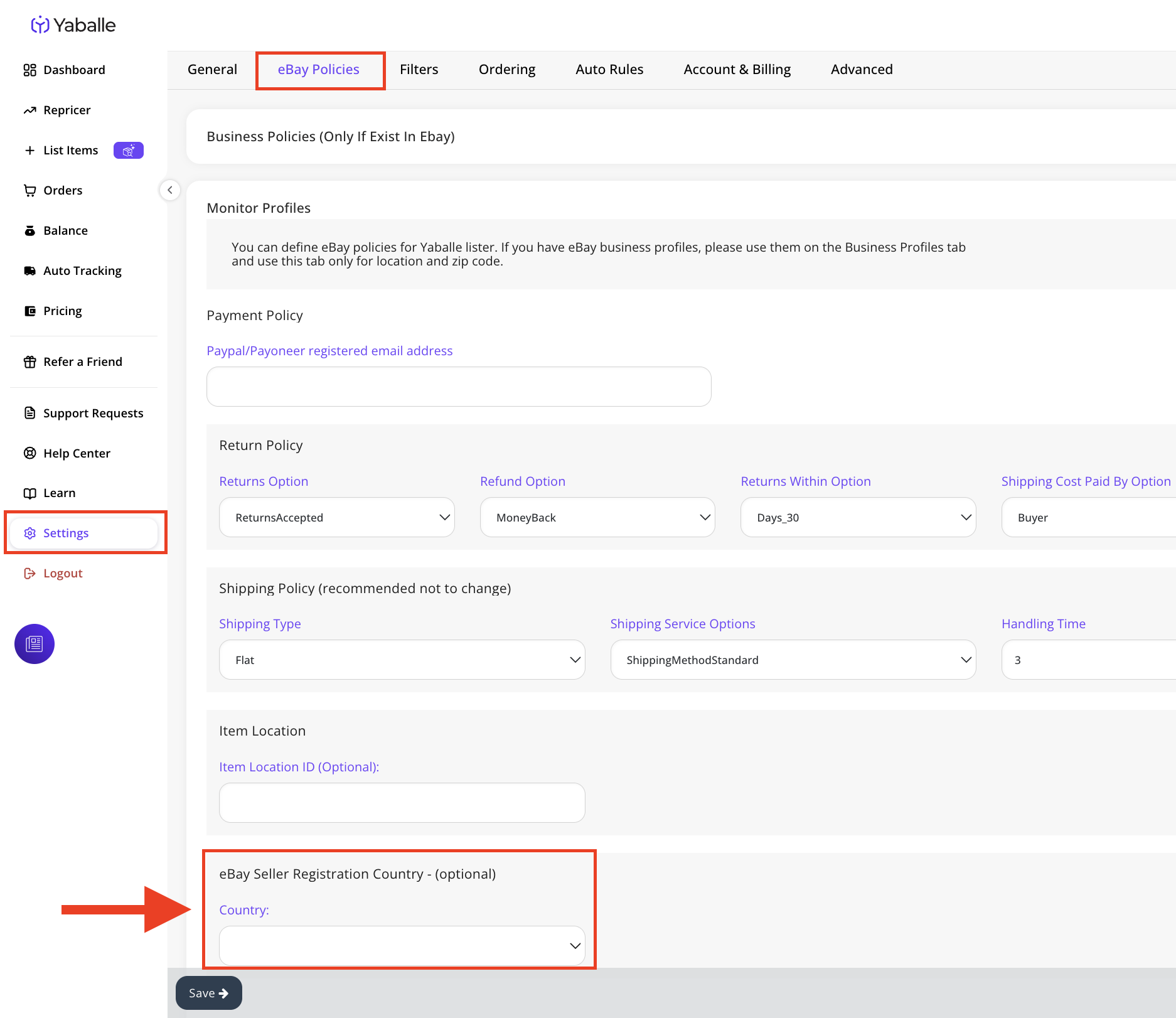Click the Support Requests document icon
This screenshot has width=1176, height=1018.
29,413
